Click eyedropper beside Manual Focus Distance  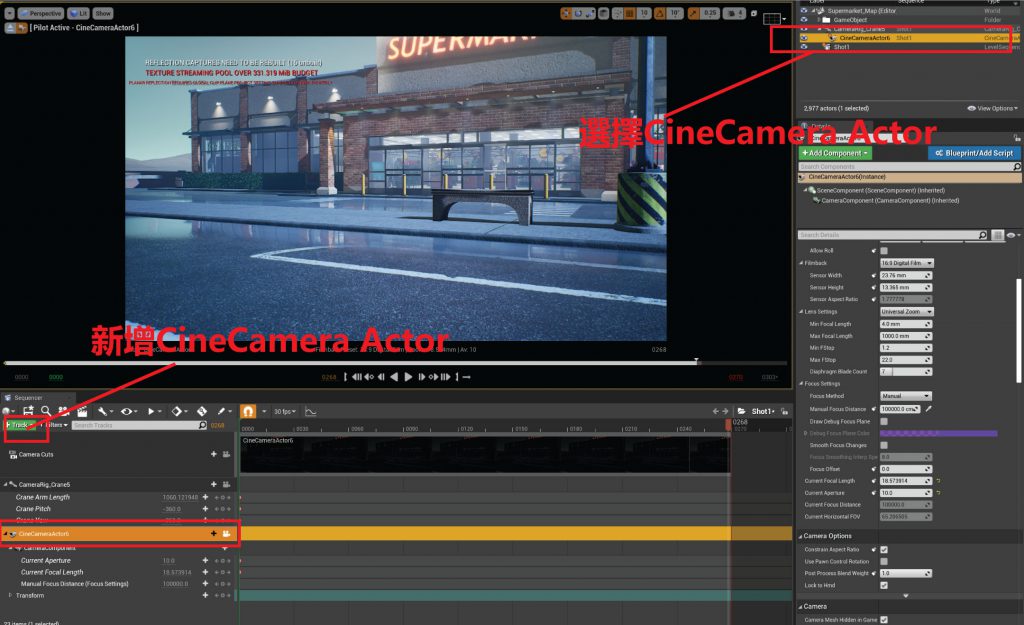[x=929, y=409]
